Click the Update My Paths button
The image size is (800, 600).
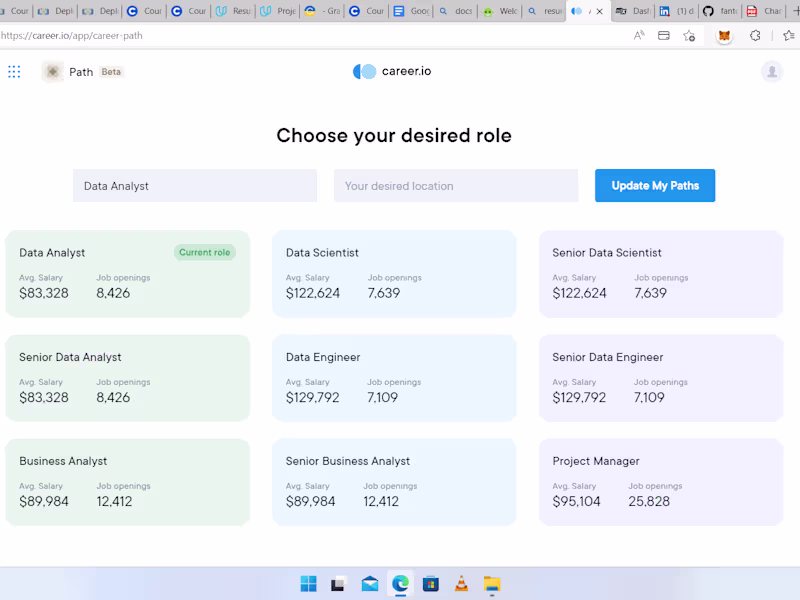pyautogui.click(x=655, y=186)
